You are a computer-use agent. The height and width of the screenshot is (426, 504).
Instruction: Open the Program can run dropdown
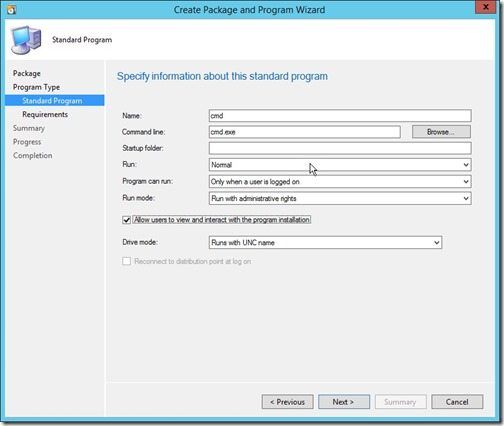pos(340,182)
